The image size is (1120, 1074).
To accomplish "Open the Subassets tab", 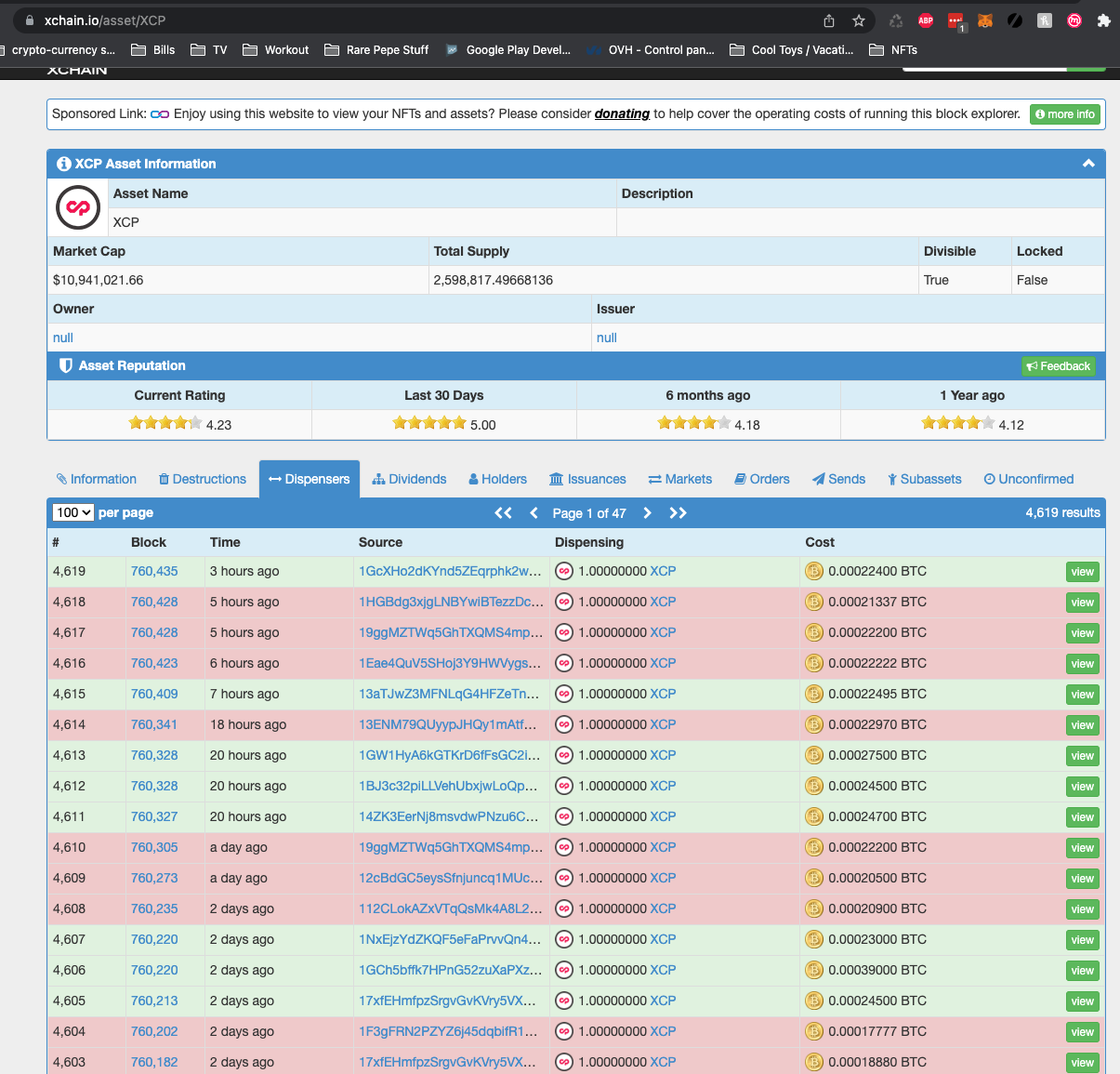I will point(925,479).
